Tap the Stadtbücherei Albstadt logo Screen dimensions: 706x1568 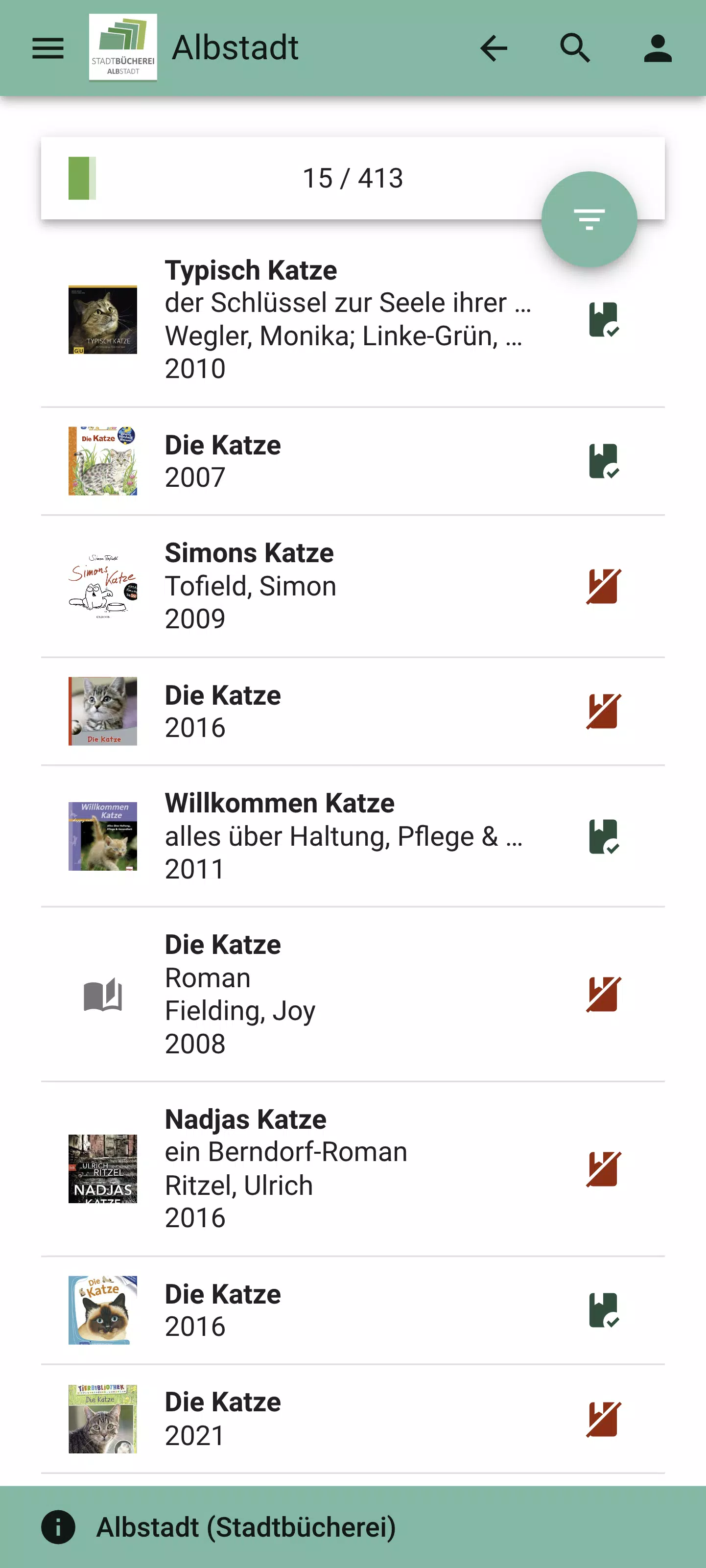click(123, 48)
